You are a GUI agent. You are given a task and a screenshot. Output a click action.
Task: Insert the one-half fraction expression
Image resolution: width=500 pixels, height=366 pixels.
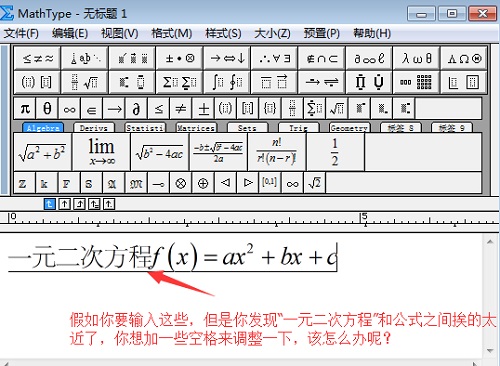[335, 152]
